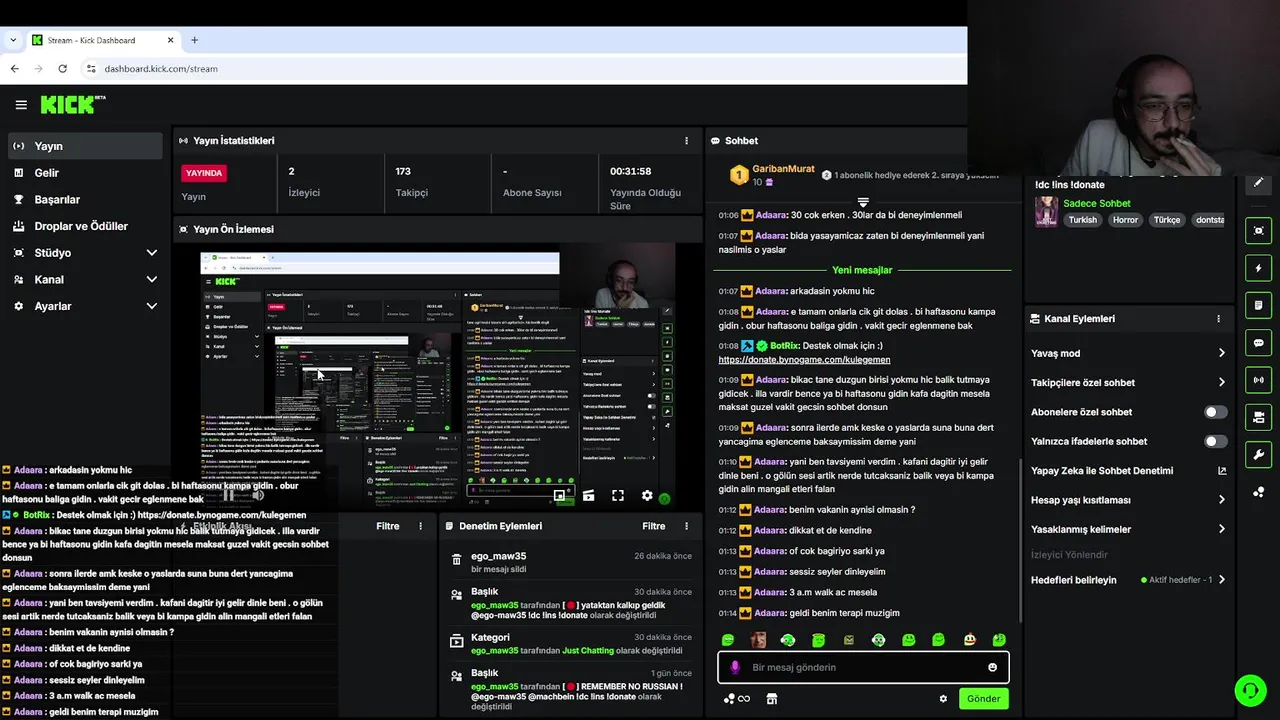Open the donate.bynogame.com/kulegemen chat link
1280x720 pixels.
tap(804, 360)
